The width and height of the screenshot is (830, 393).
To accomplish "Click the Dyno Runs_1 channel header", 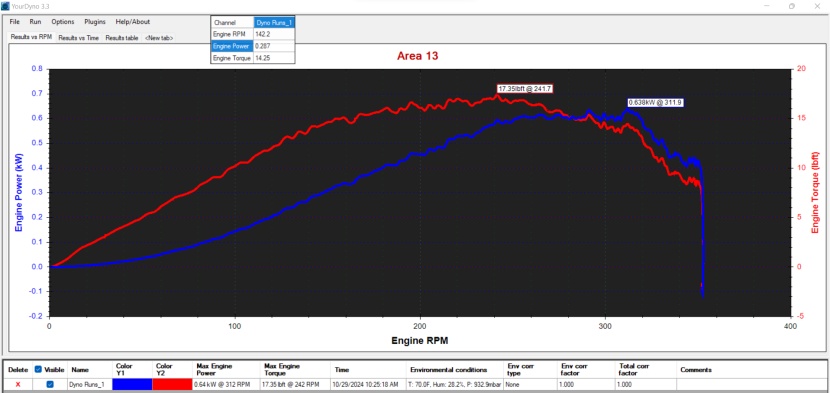I will [x=274, y=23].
